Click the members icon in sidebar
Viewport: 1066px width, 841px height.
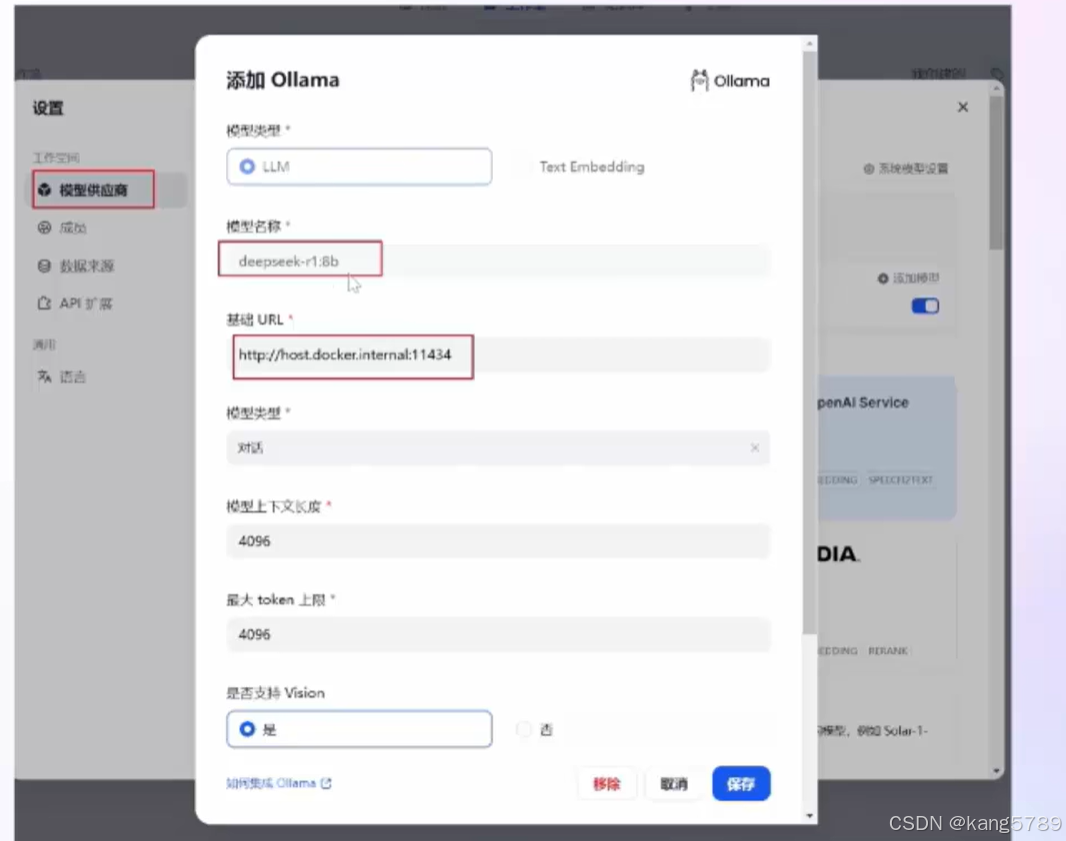click(44, 228)
